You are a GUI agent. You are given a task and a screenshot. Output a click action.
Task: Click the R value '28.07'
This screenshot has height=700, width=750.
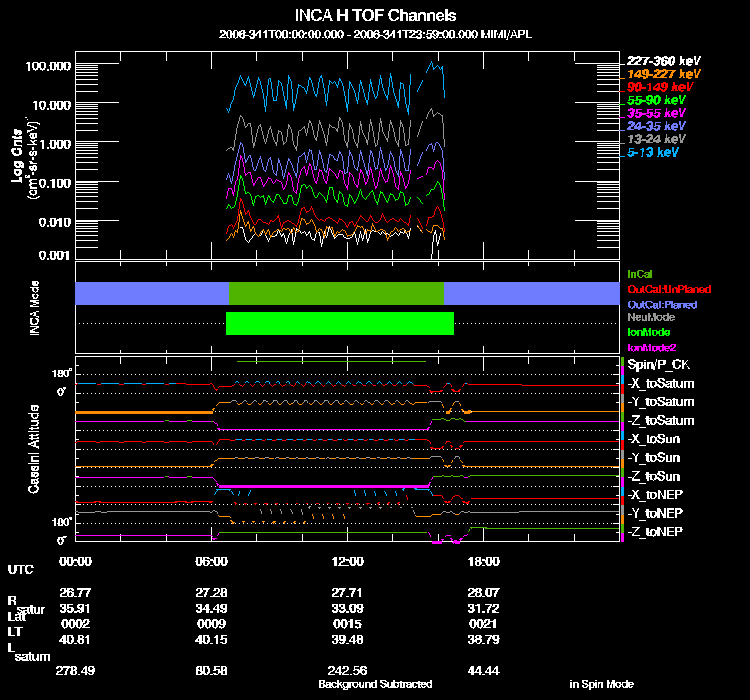click(484, 592)
